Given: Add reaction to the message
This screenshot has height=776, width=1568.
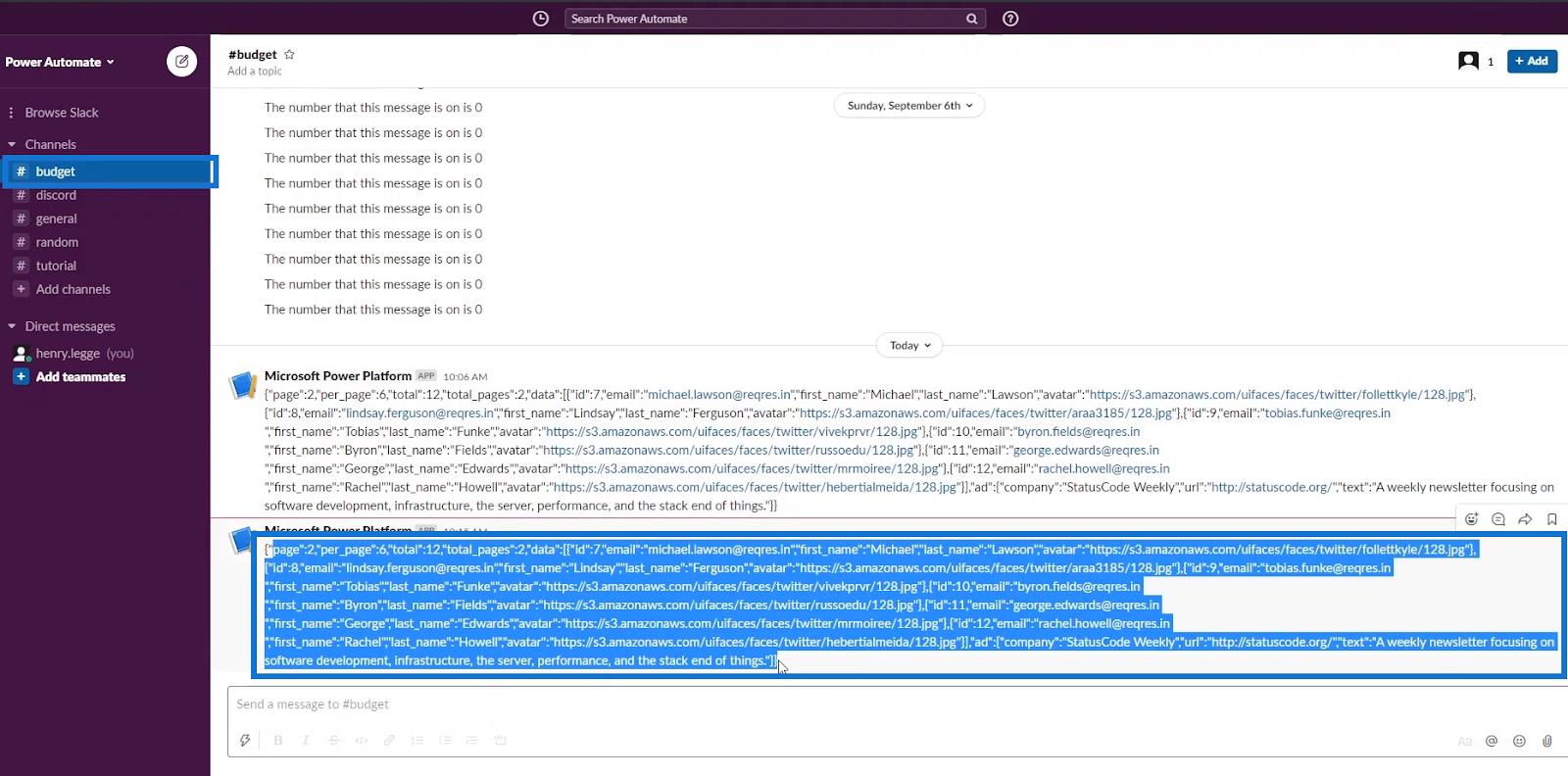Looking at the screenshot, I should coord(1471,519).
